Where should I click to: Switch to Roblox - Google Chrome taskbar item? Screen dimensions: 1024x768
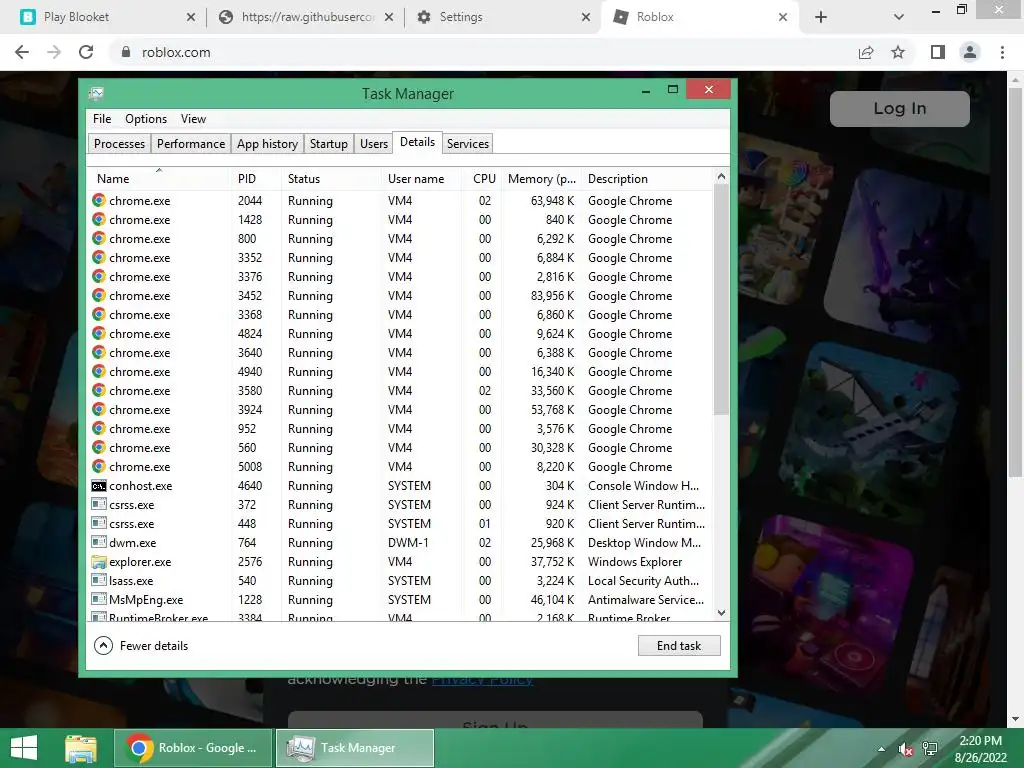point(193,748)
